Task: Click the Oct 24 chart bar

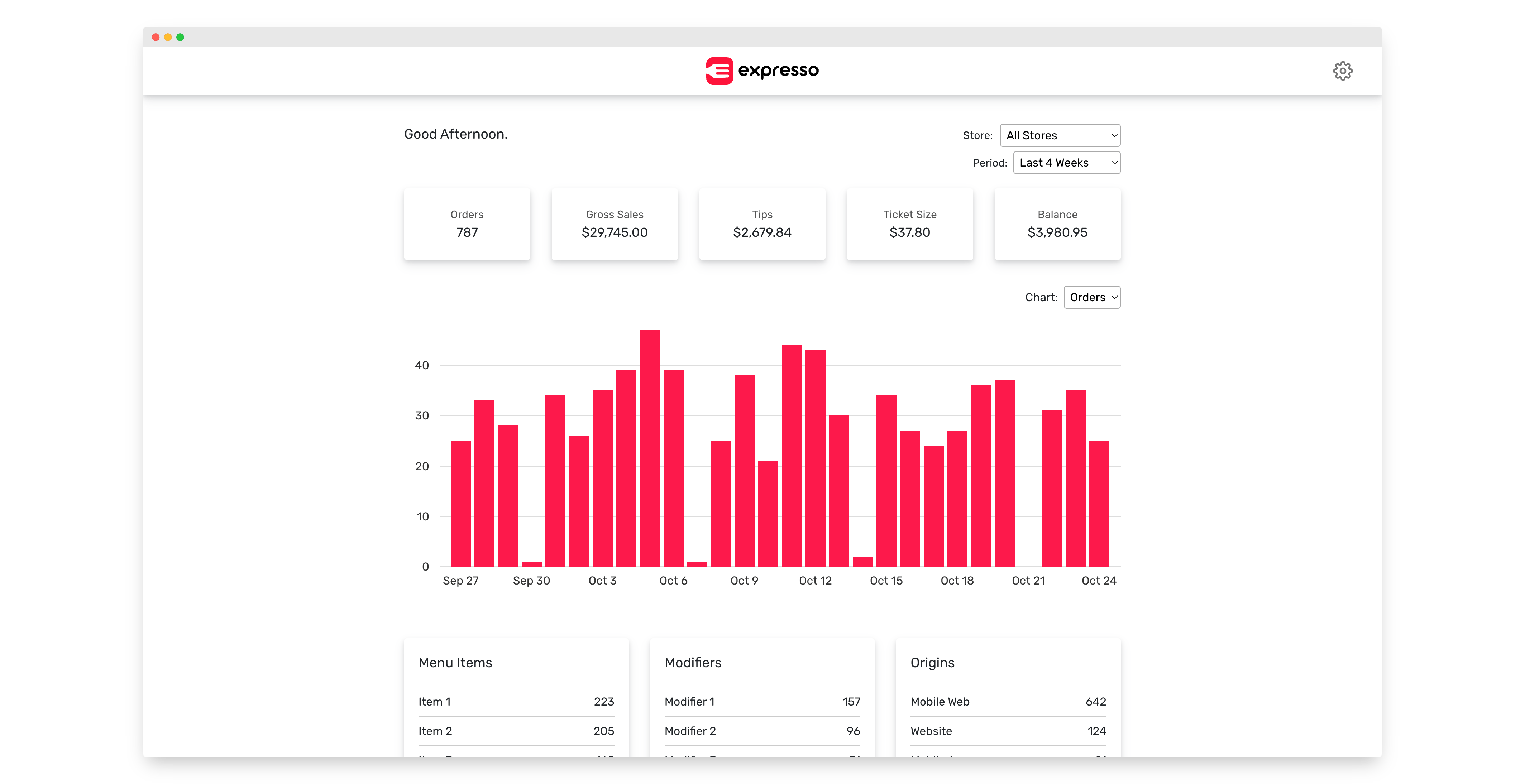Action: coord(1099,503)
